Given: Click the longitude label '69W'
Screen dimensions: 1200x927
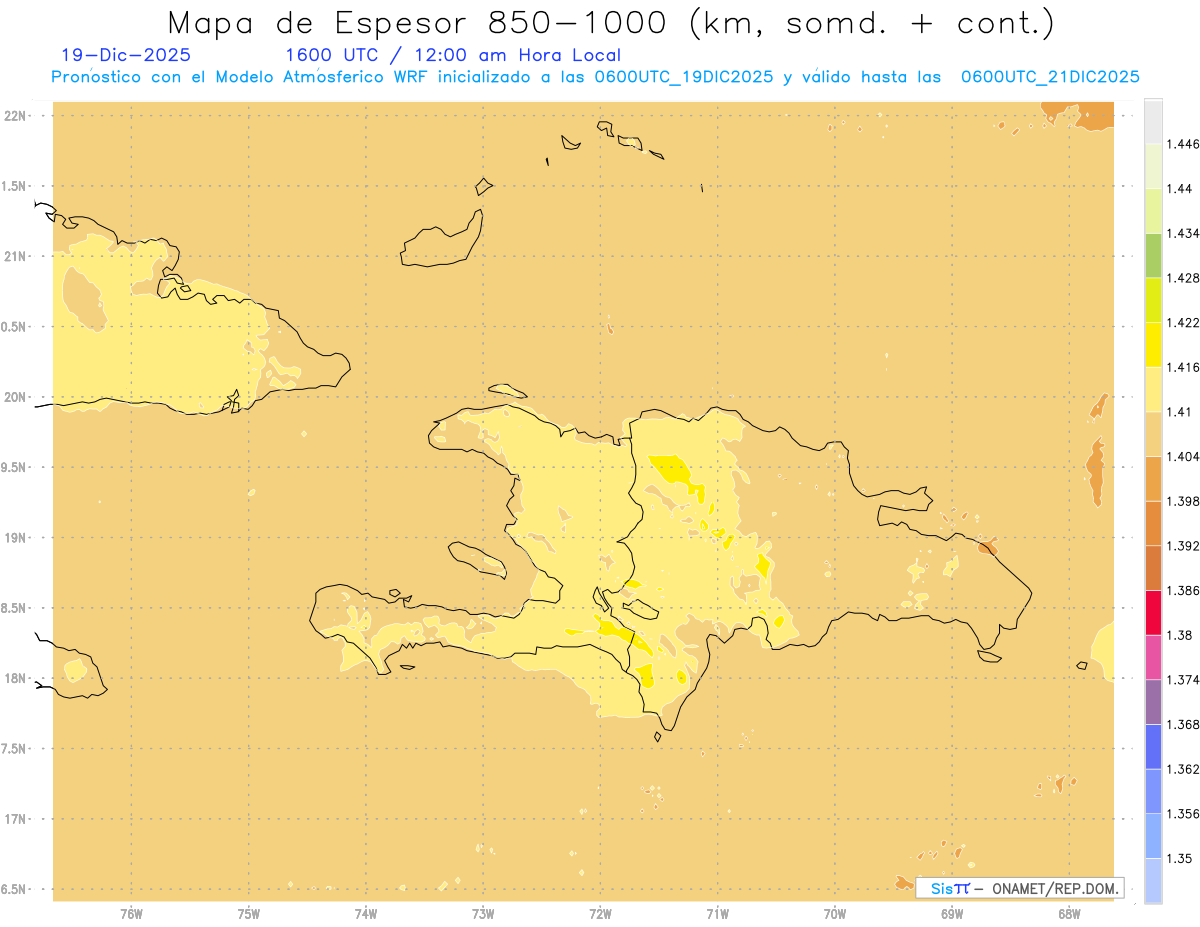Looking at the screenshot, I should tap(952, 913).
